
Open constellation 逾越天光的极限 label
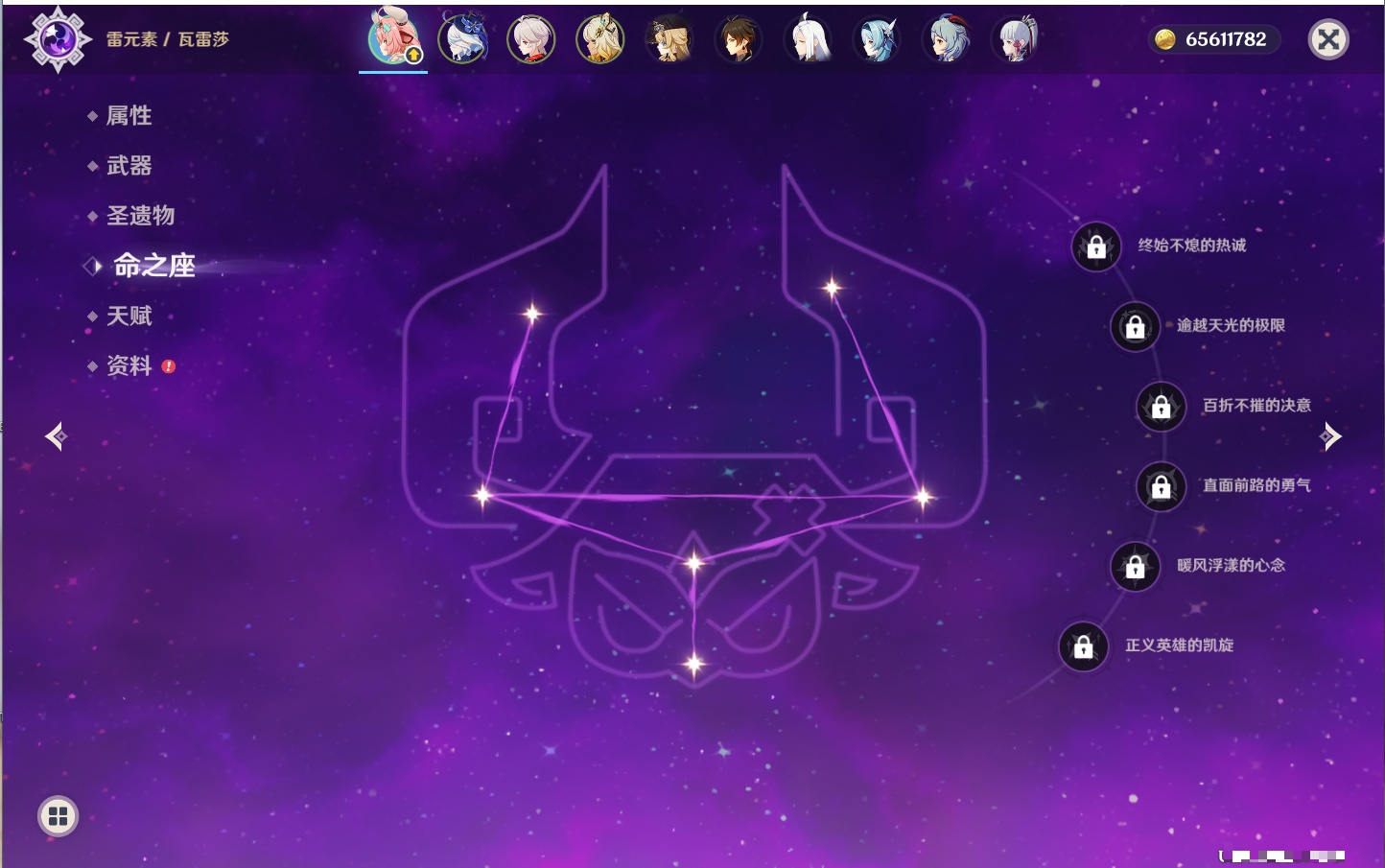1231,325
